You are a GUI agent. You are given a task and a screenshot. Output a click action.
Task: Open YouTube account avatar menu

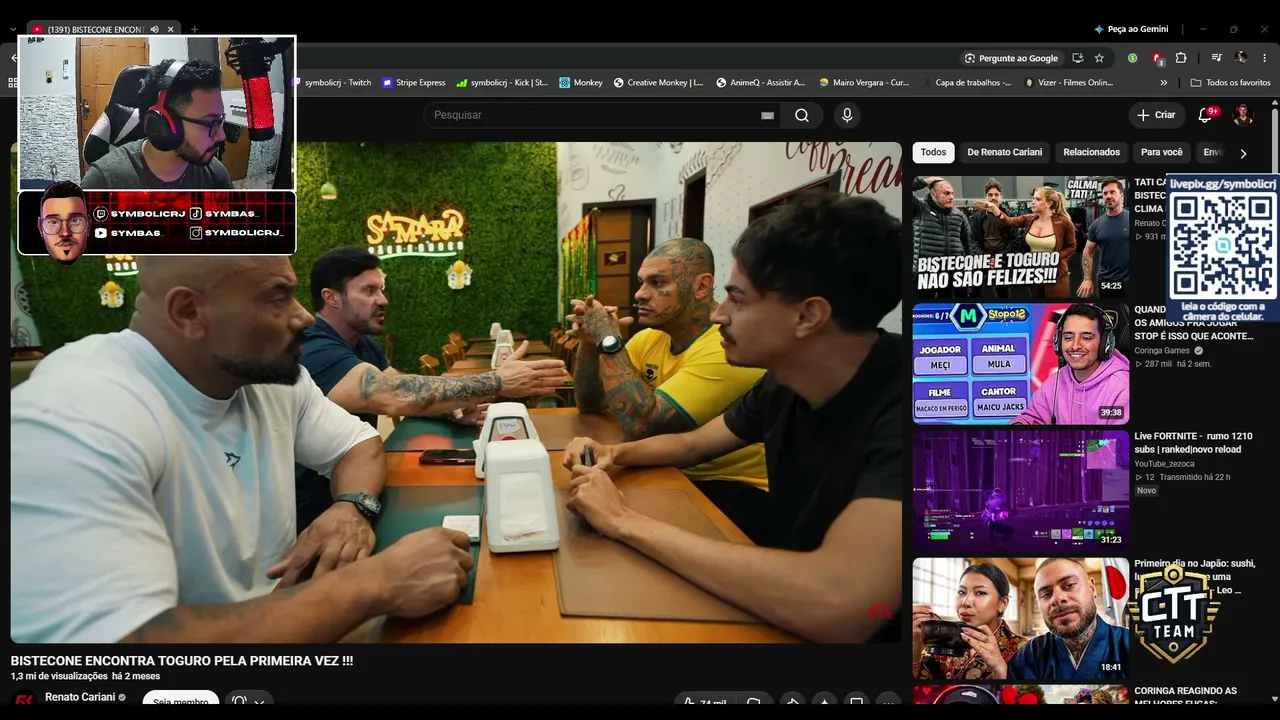[x=1243, y=115]
